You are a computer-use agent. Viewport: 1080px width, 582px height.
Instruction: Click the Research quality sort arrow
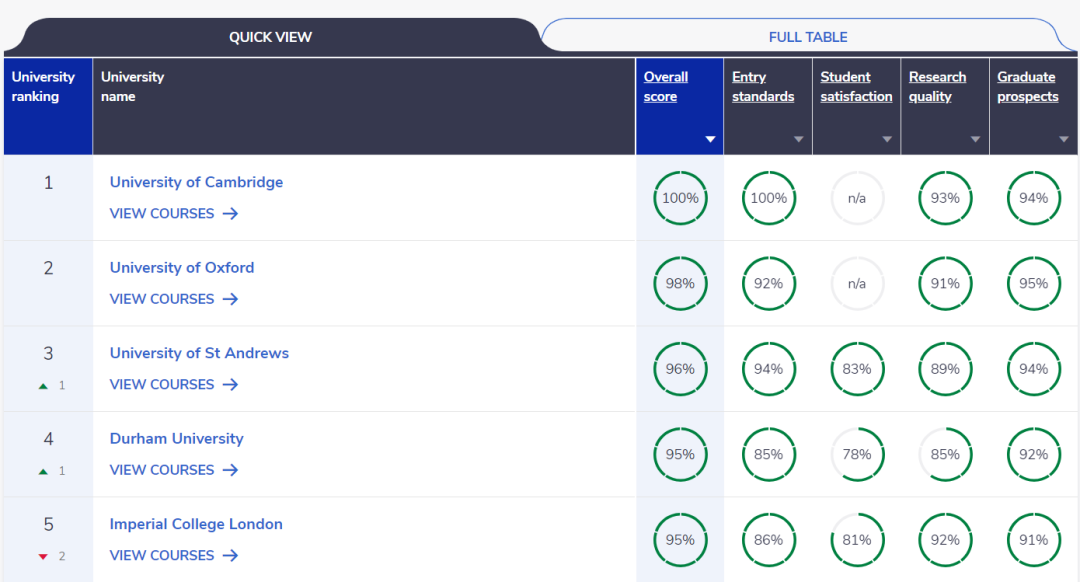click(975, 139)
